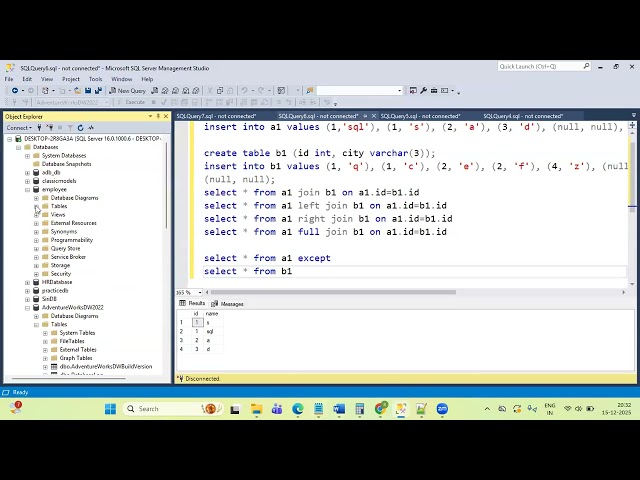
Task: Click the Copy icon in toolbar
Action: pyautogui.click(x=220, y=91)
